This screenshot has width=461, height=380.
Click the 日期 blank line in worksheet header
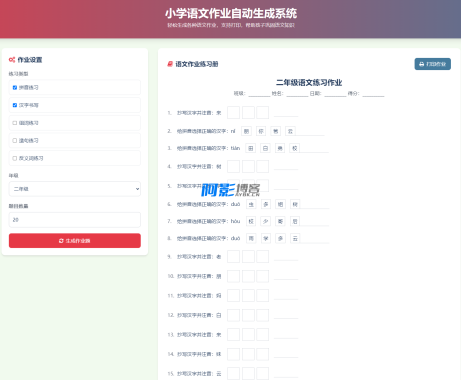(x=335, y=94)
